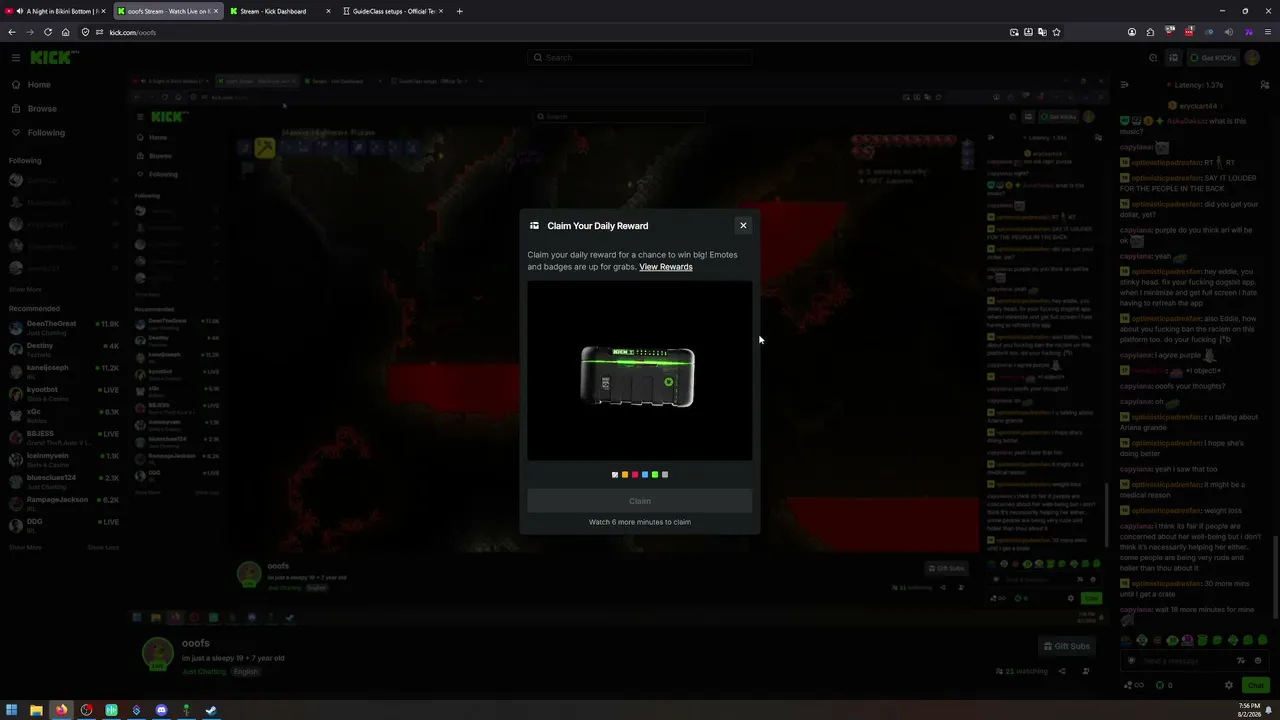Click the Gift Subs button
Viewport: 1280px width, 720px height.
(x=1066, y=646)
